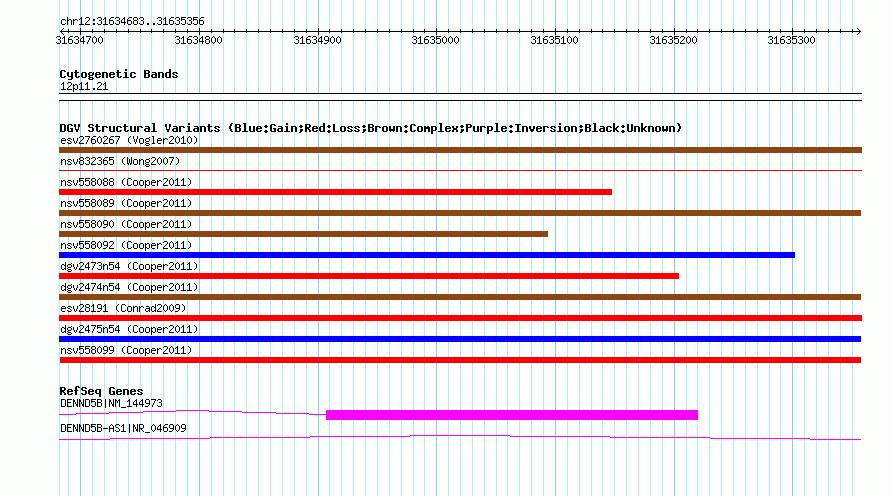Open variant nsv558088 (Cooper2011) label
This screenshot has height=496, width=890.
(126, 182)
